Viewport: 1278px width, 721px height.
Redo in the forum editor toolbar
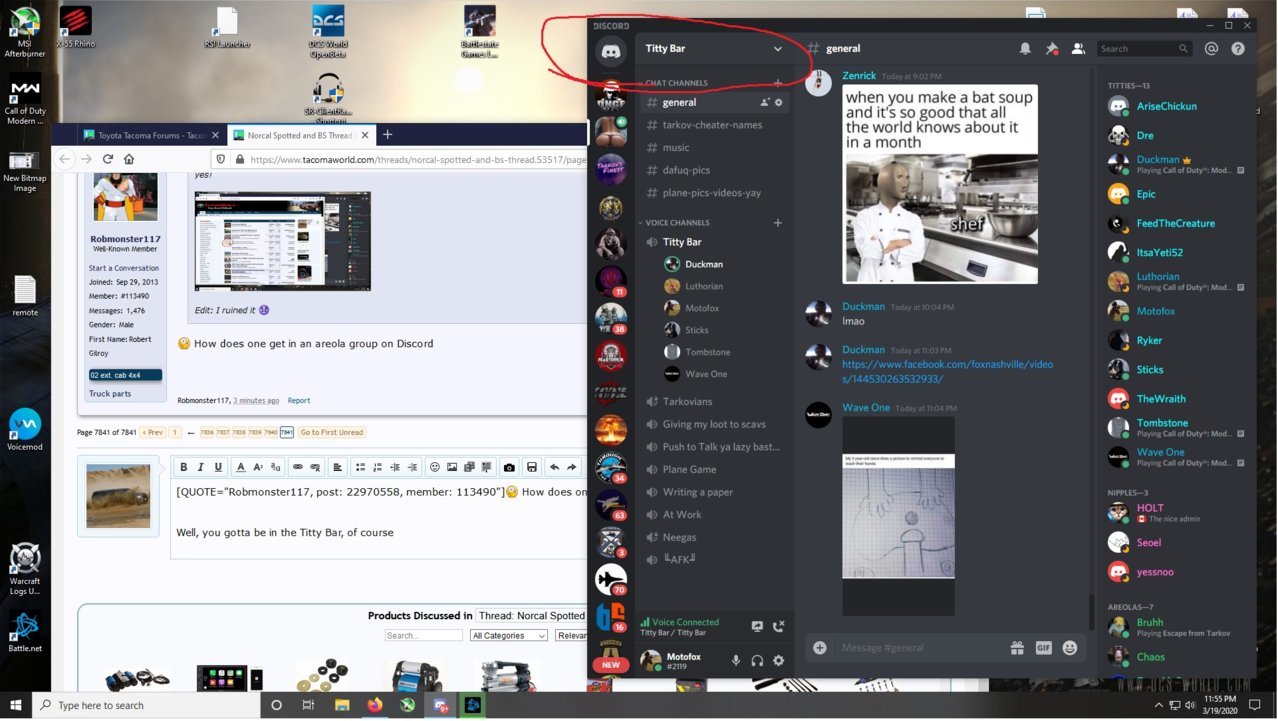tap(571, 467)
